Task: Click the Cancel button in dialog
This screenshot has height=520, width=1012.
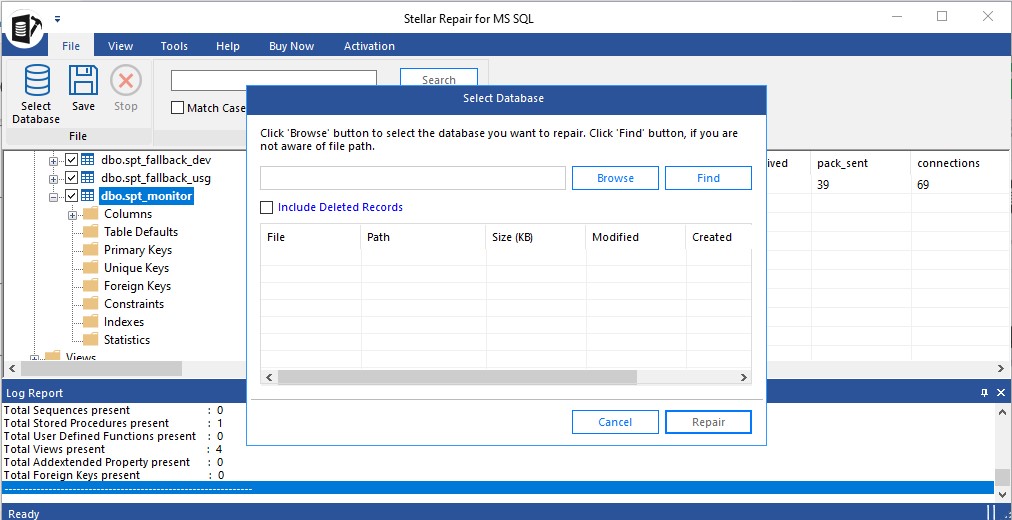Action: pos(615,422)
